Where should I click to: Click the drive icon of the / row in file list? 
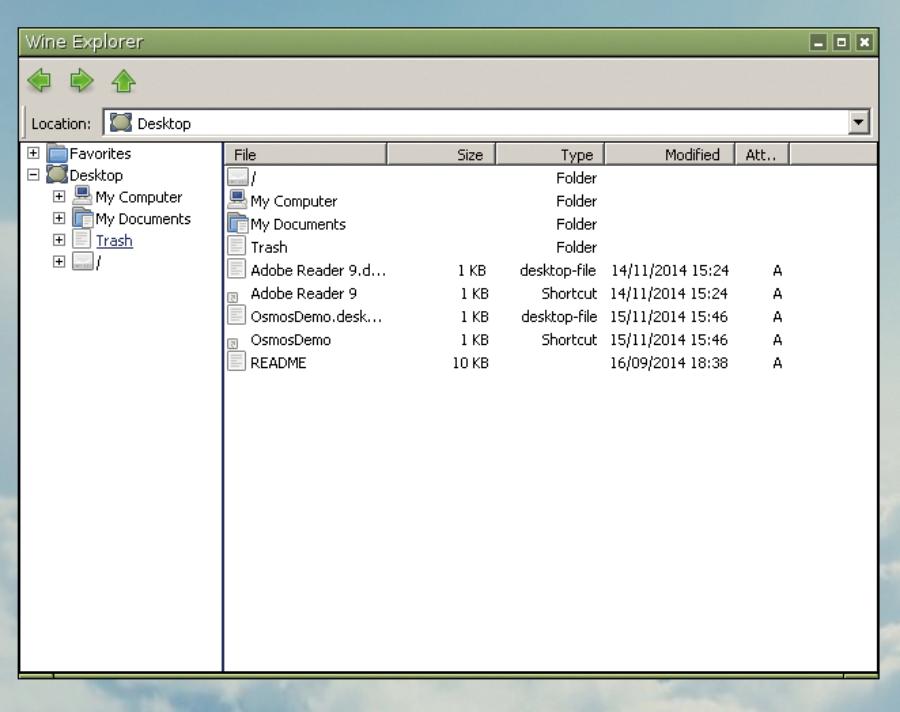237,177
